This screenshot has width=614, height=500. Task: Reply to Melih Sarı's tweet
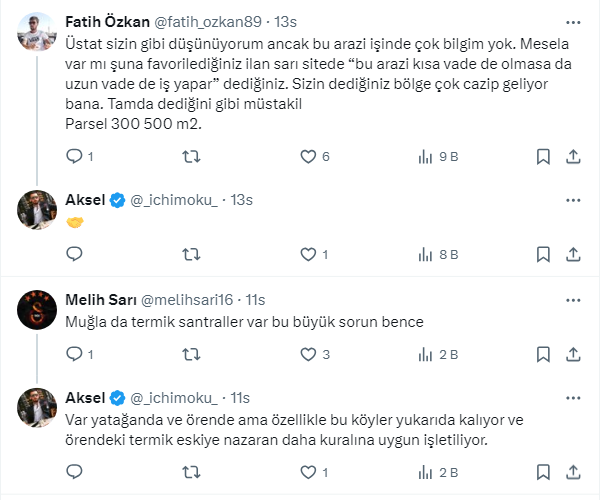(74, 354)
